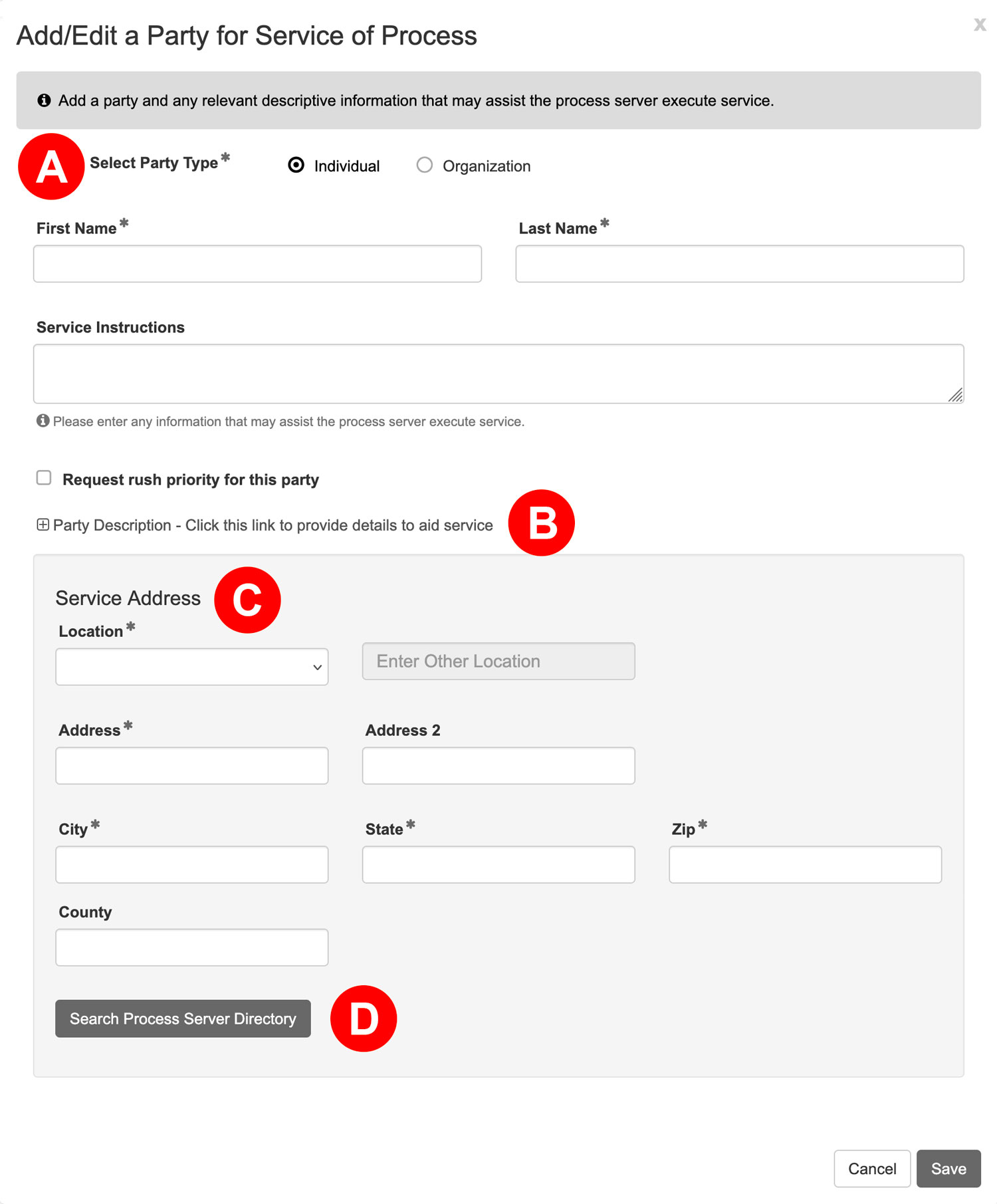The image size is (997, 1204).
Task: Save the party details
Action: click(948, 1169)
